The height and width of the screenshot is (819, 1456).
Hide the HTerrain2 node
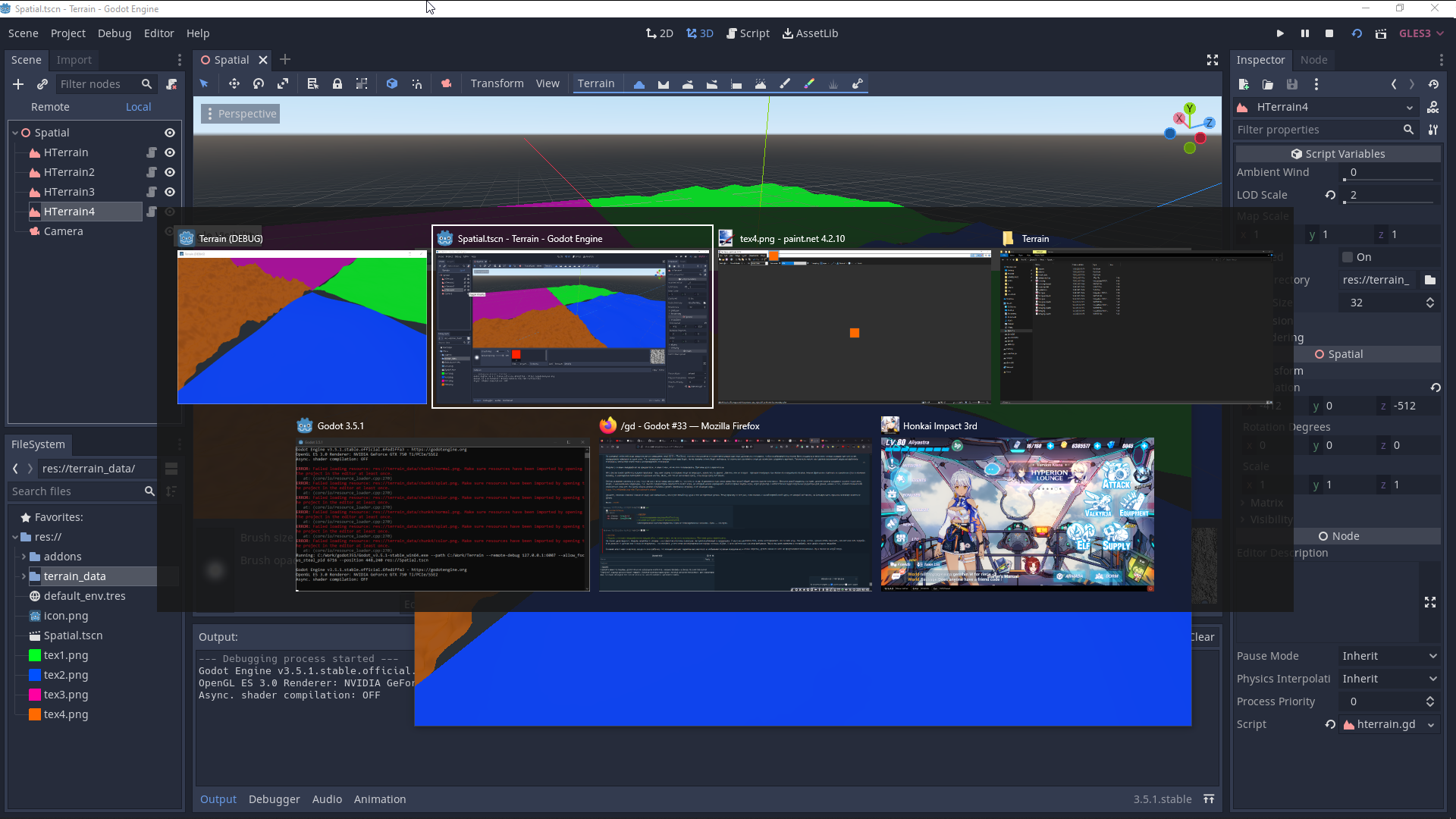pos(170,172)
